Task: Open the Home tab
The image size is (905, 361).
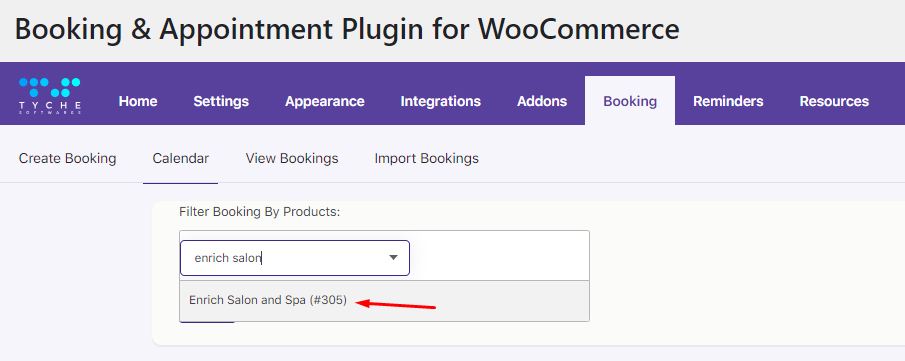Action: pos(138,101)
